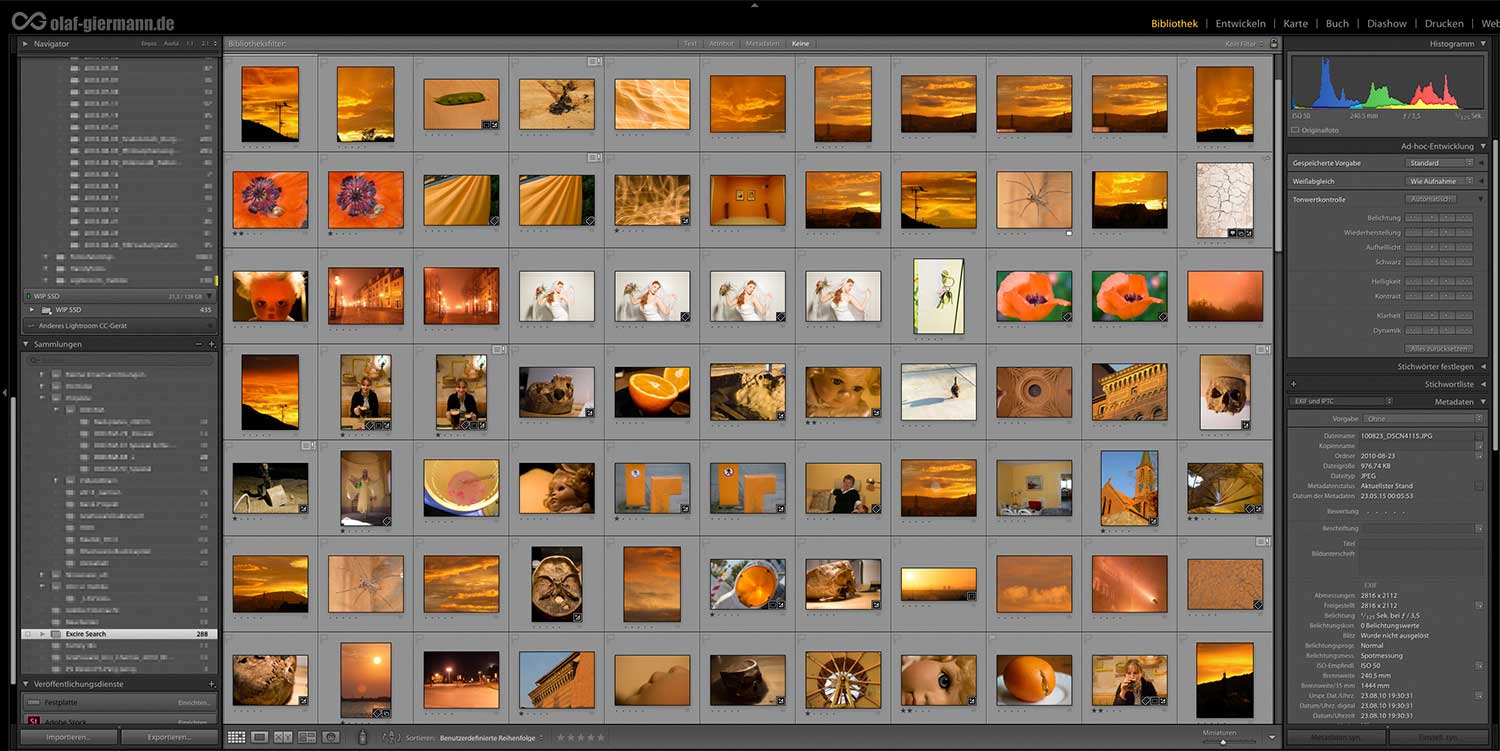Collapse the Veröffentlichungsdienste panel
The width and height of the screenshot is (1500, 751).
point(26,684)
